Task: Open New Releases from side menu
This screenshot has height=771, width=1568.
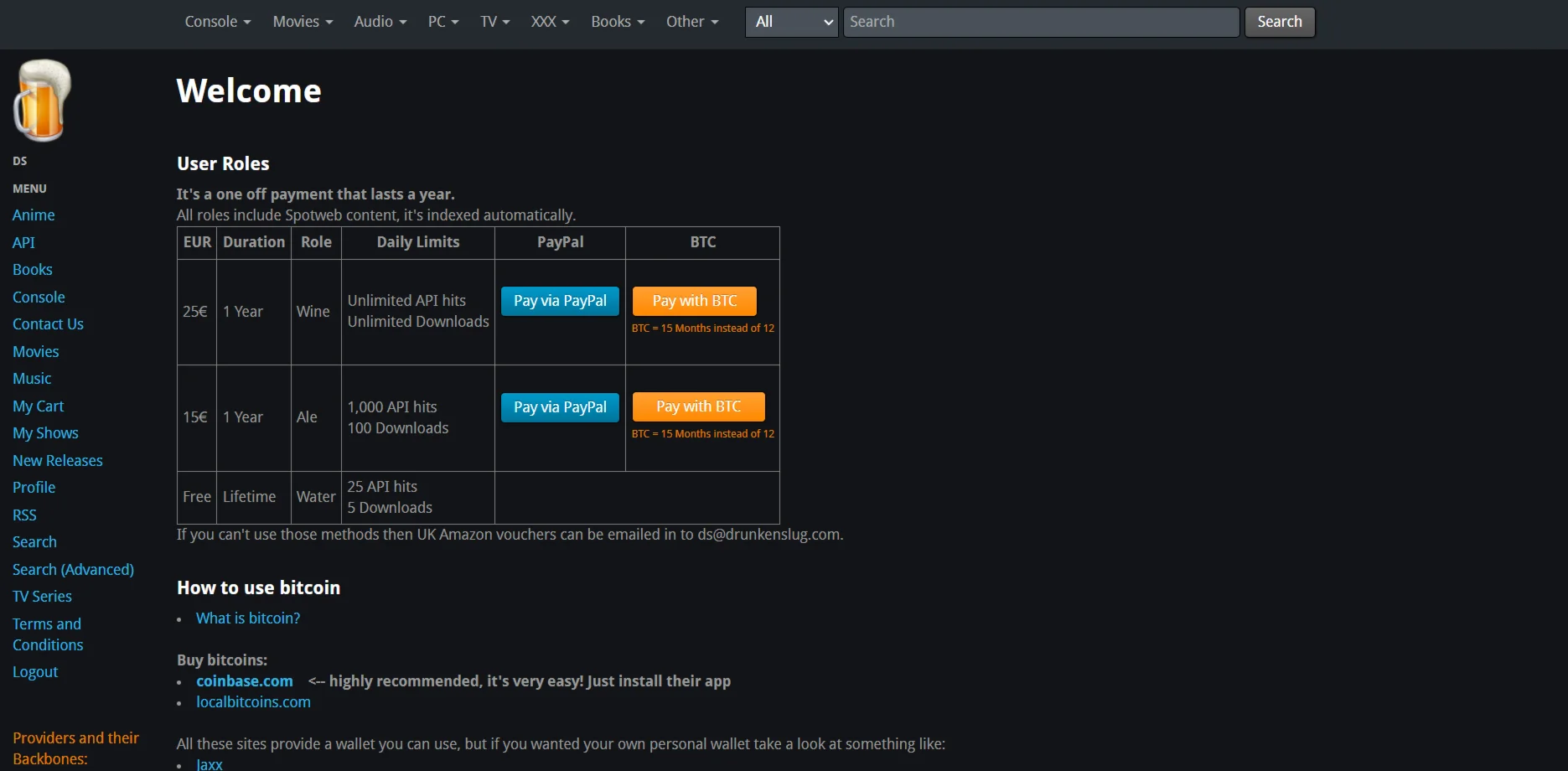Action: 58,461
